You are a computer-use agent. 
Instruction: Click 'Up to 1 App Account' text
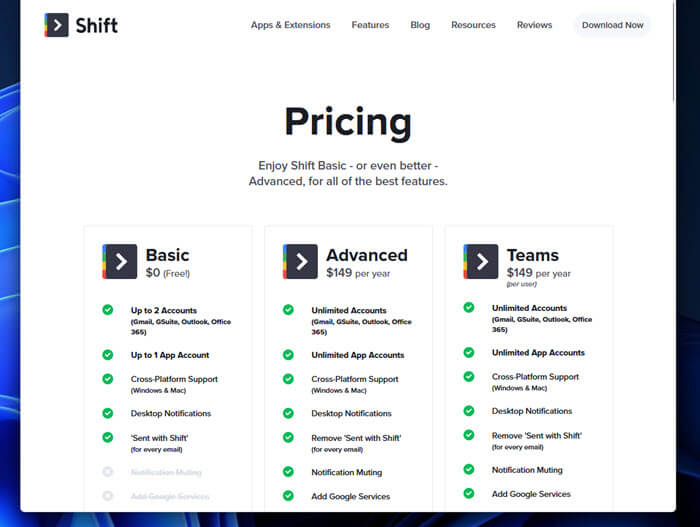pyautogui.click(x=170, y=355)
